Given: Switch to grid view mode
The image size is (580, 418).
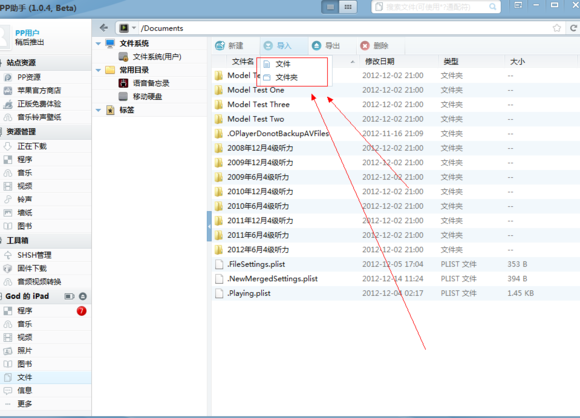Looking at the screenshot, I should tap(348, 7).
